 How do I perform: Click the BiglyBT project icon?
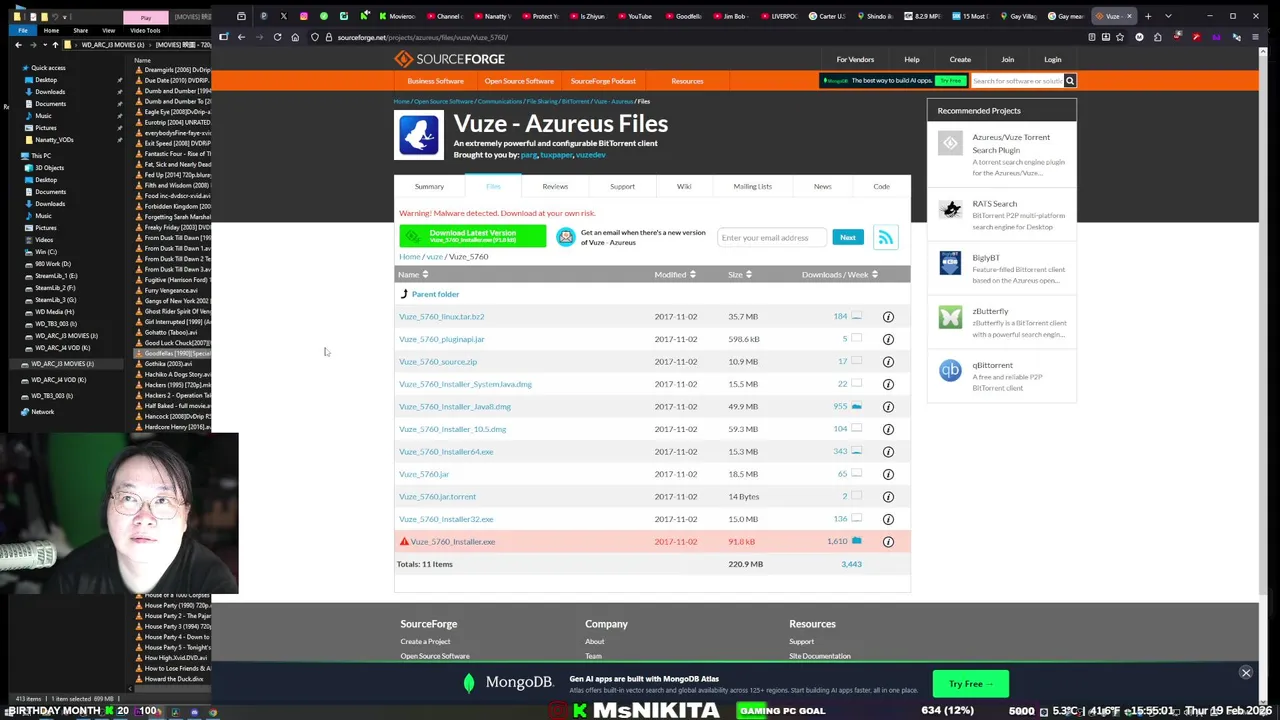click(x=950, y=263)
